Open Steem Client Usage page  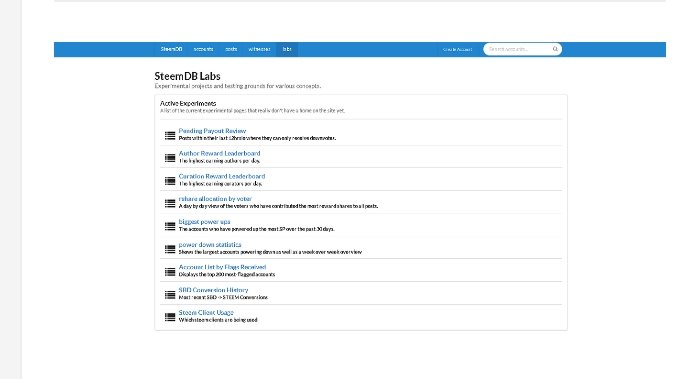pos(206,312)
